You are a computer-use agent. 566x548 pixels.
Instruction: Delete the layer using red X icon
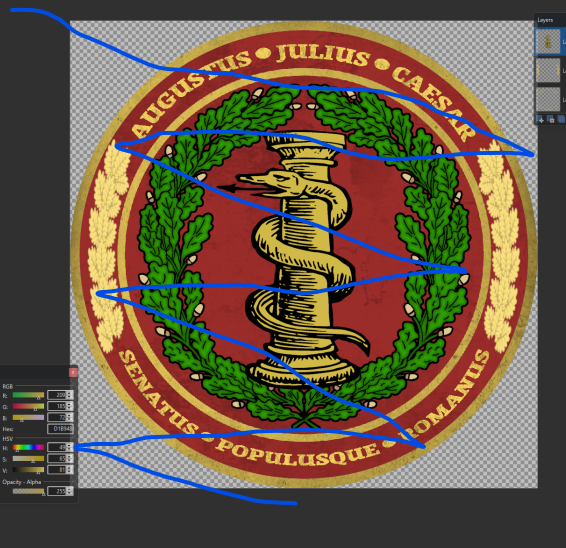(x=551, y=119)
